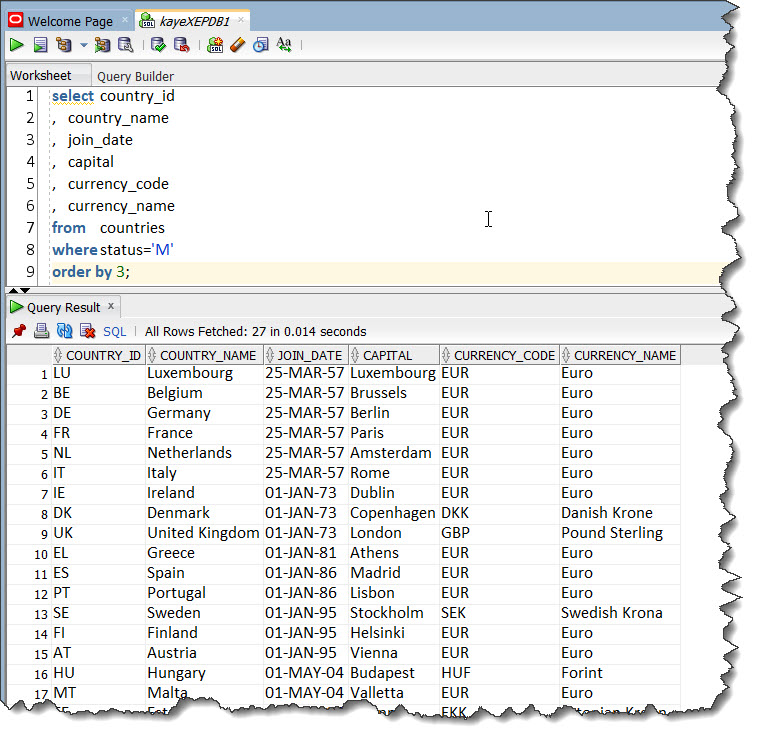
Task: Switch to the Welcome Page tab
Action: pyautogui.click(x=70, y=21)
